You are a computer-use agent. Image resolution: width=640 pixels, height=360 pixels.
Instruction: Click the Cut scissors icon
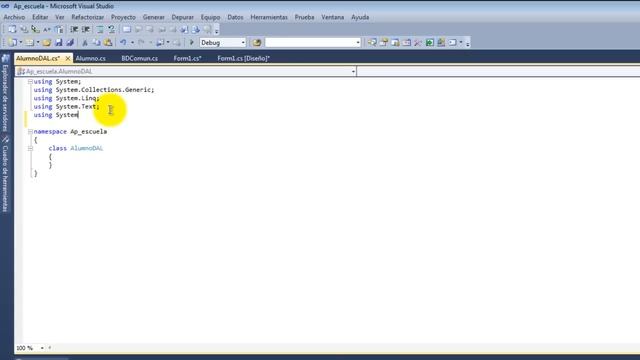[x=85, y=42]
